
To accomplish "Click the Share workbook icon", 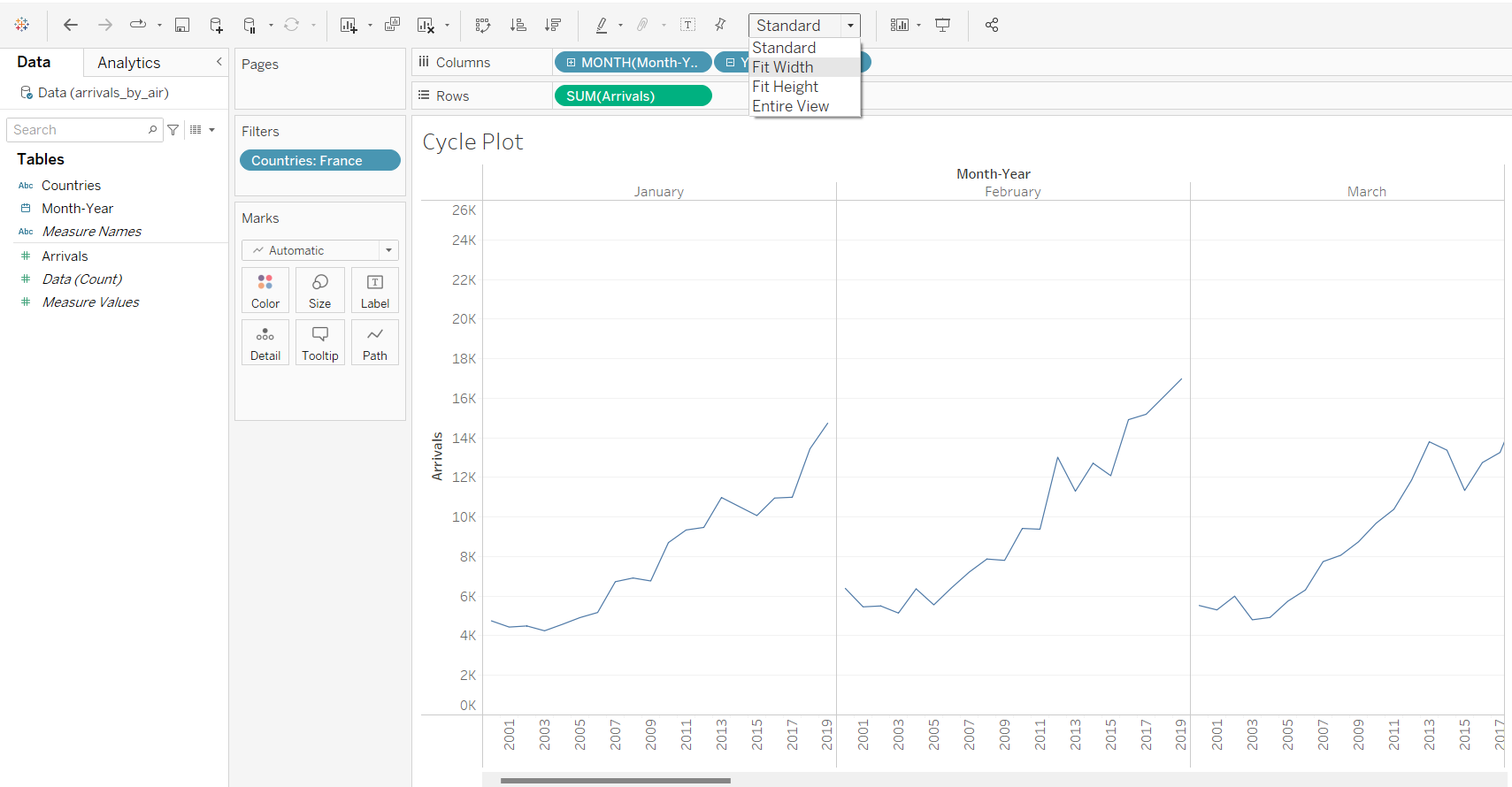I will click(x=992, y=25).
